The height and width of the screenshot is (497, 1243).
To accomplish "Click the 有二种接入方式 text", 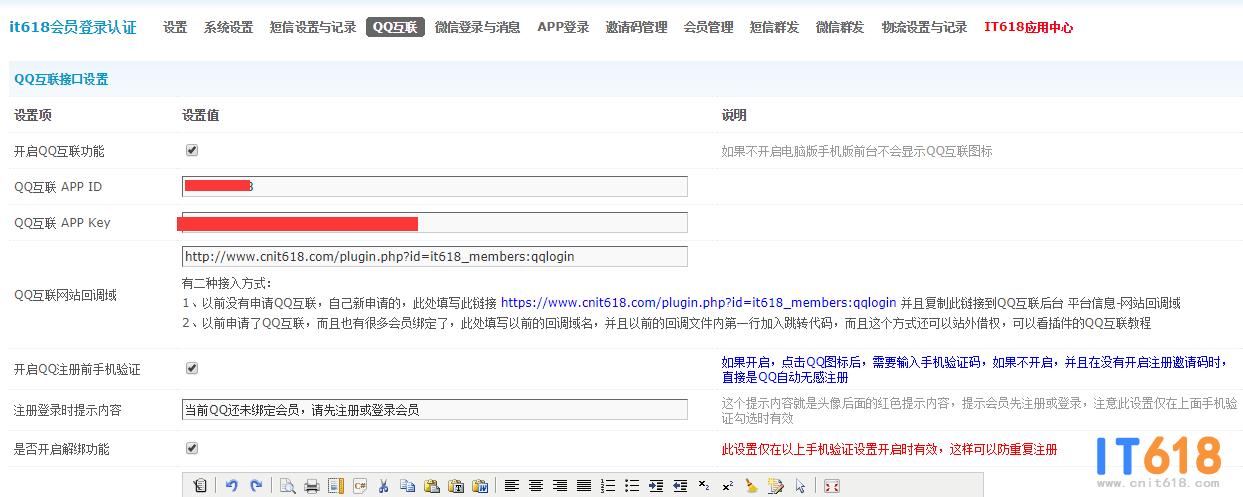I will pyautogui.click(x=227, y=283).
